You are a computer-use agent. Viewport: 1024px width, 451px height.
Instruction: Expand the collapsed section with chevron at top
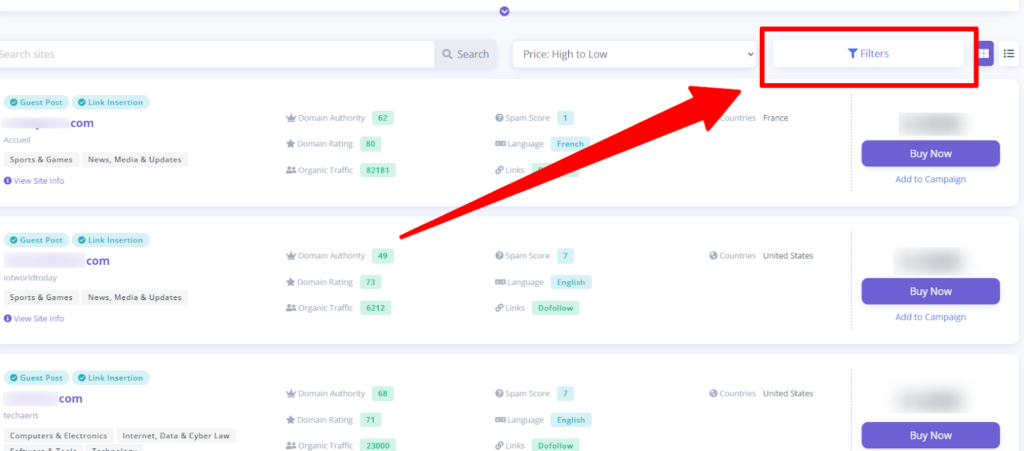pyautogui.click(x=504, y=11)
